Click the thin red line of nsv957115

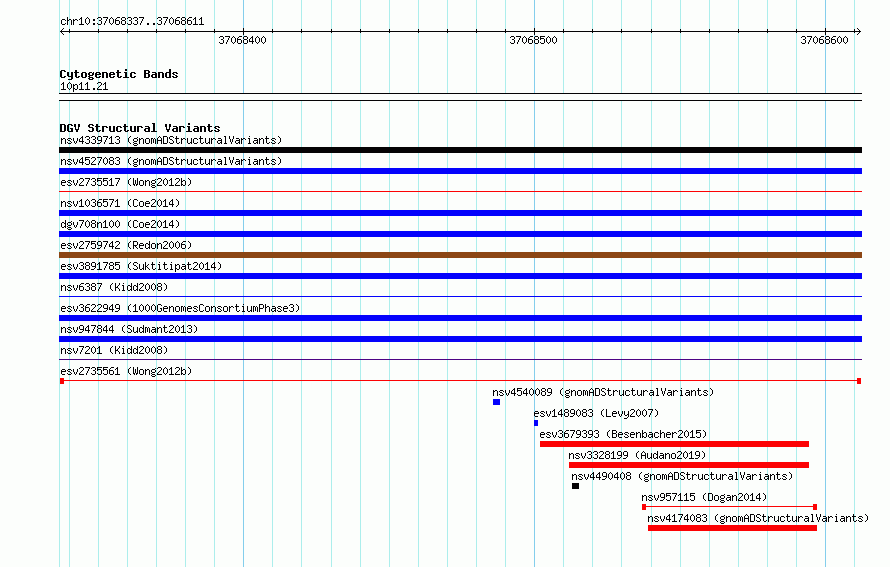[x=729, y=507]
